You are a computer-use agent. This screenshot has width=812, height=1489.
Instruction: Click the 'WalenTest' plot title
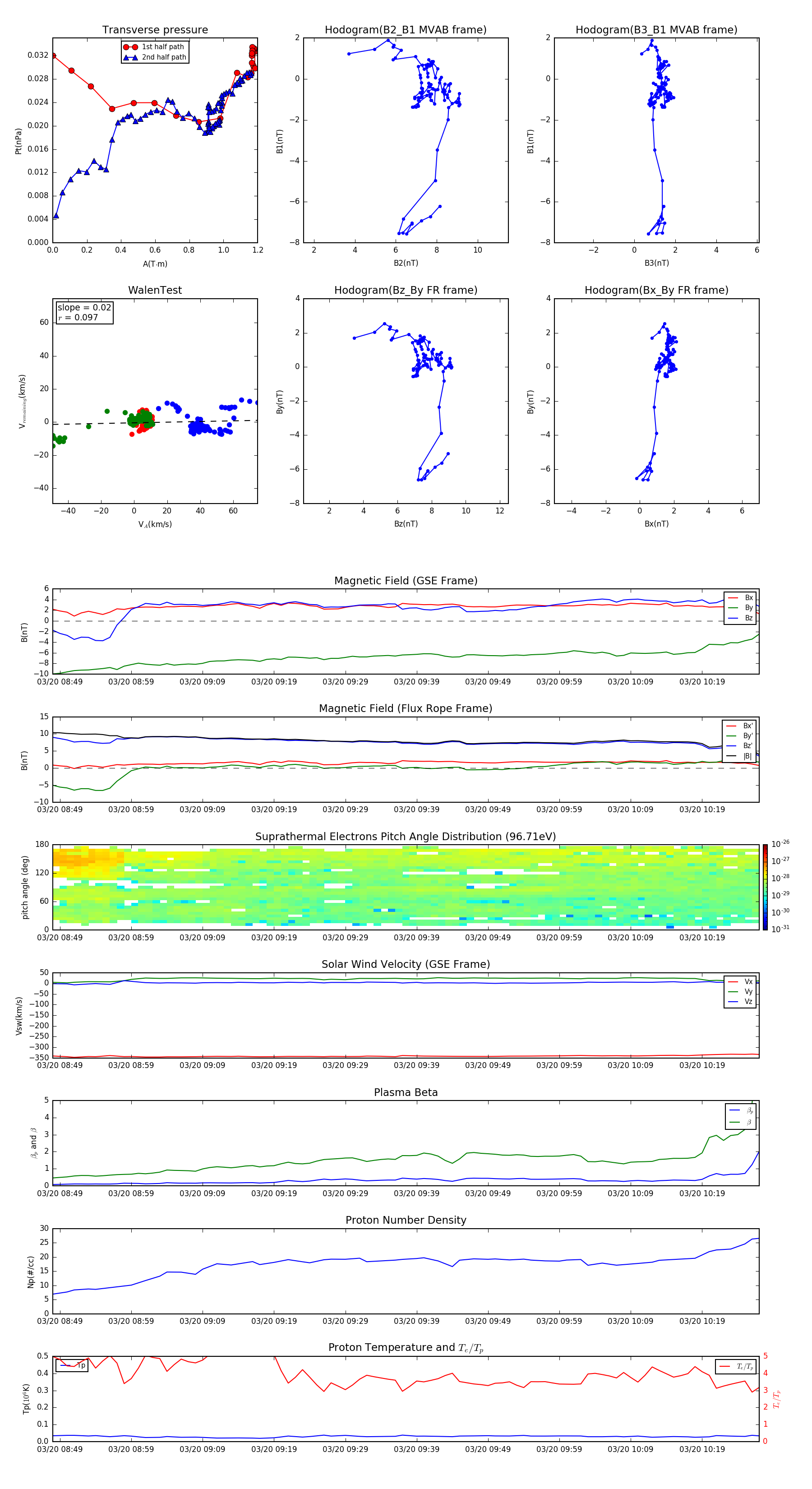155,290
